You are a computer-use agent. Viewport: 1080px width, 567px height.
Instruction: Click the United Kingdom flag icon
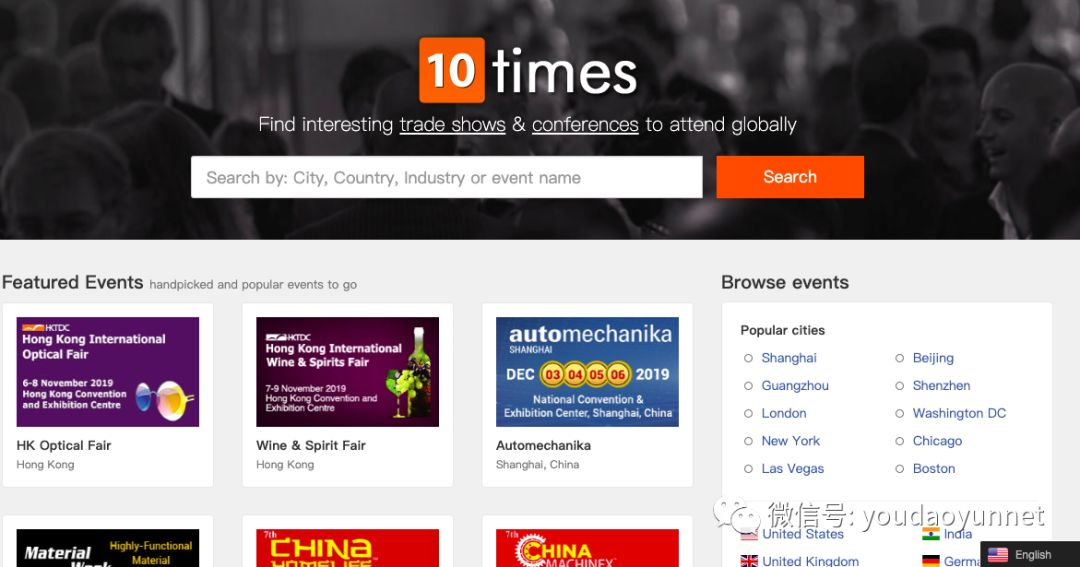tap(749, 561)
